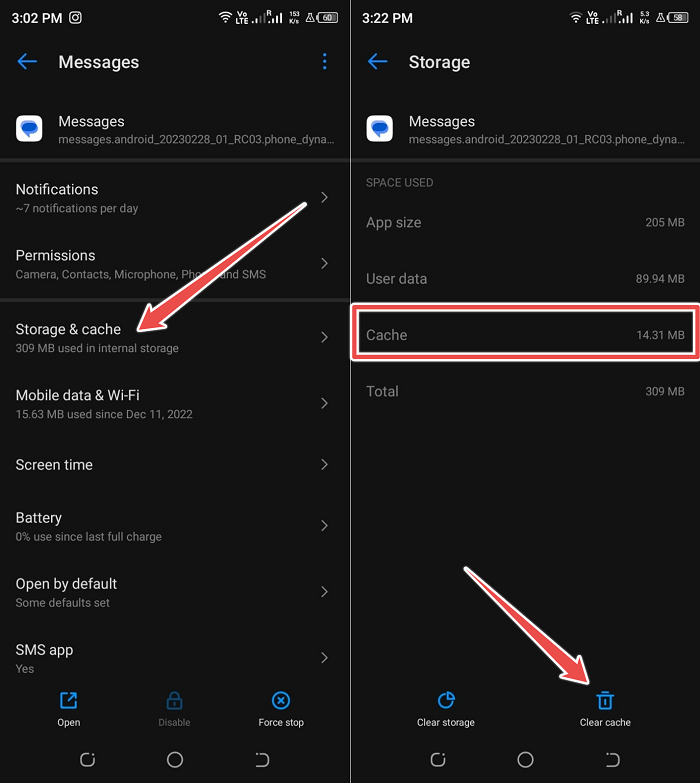Viewport: 700px width, 783px height.
Task: Tap the Clear cache button label
Action: [605, 722]
